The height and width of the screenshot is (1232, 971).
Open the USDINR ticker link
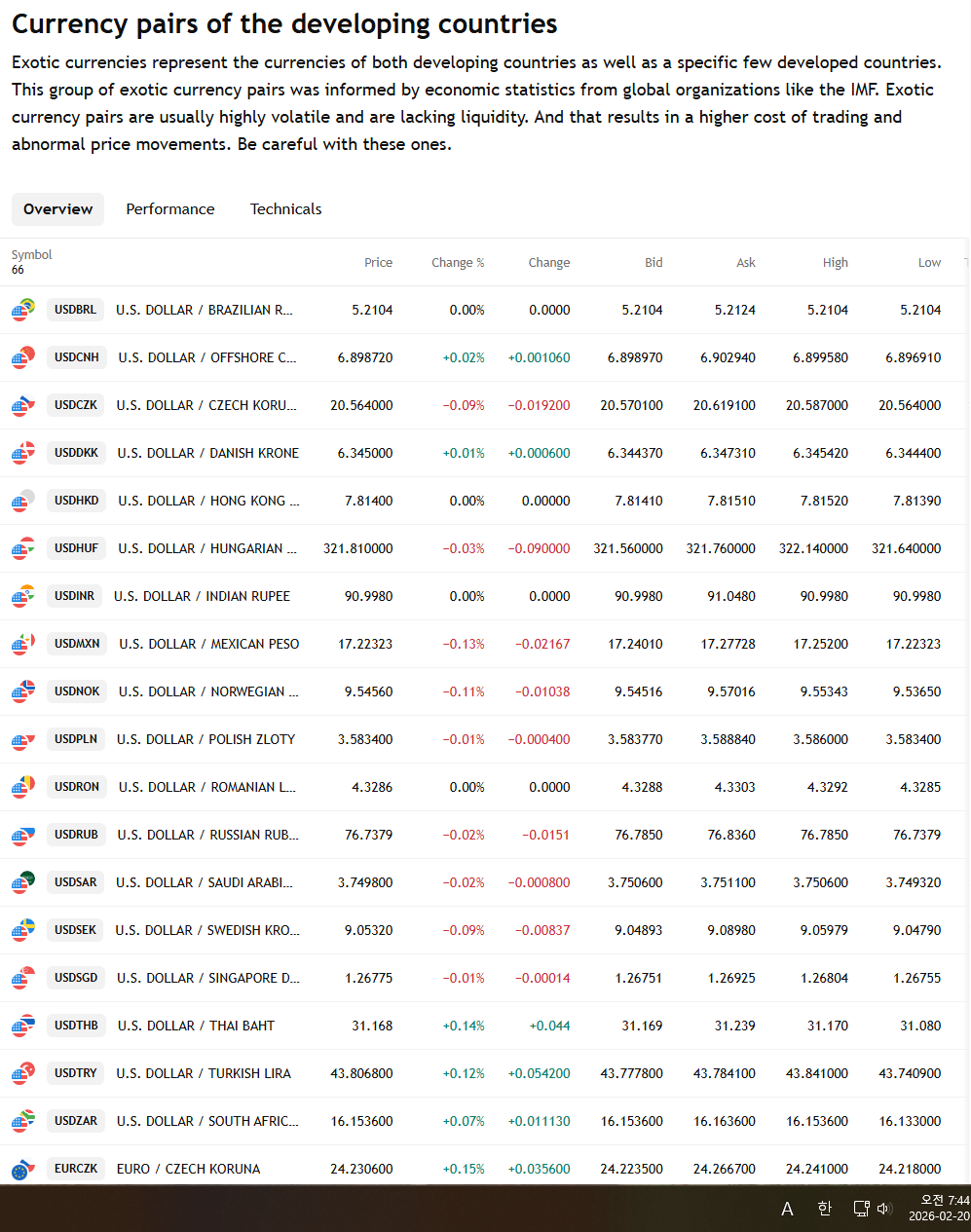[74, 596]
